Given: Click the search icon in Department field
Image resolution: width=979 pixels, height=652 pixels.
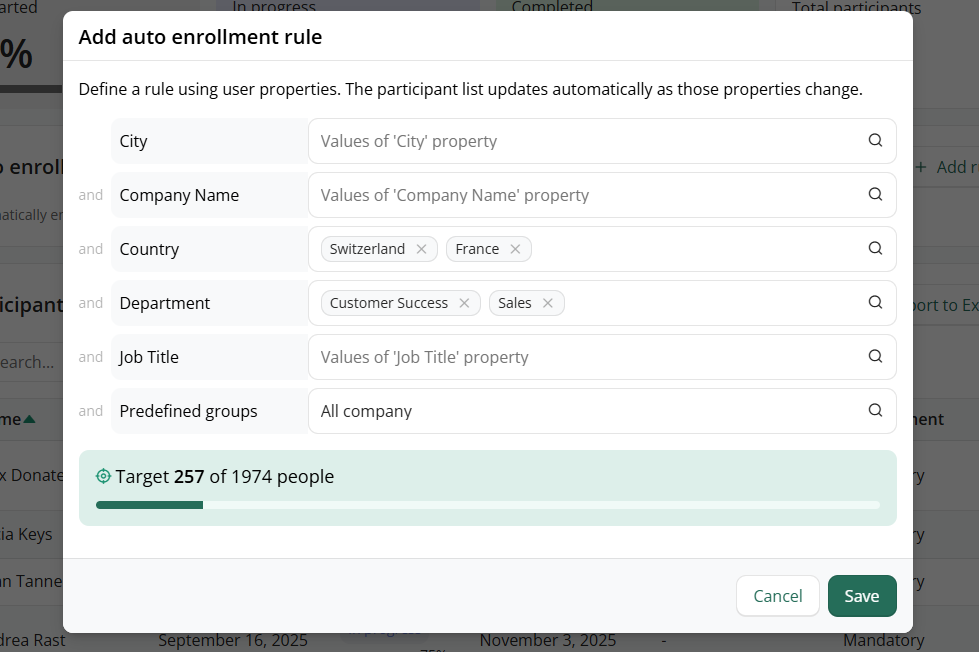Looking at the screenshot, I should coord(875,303).
